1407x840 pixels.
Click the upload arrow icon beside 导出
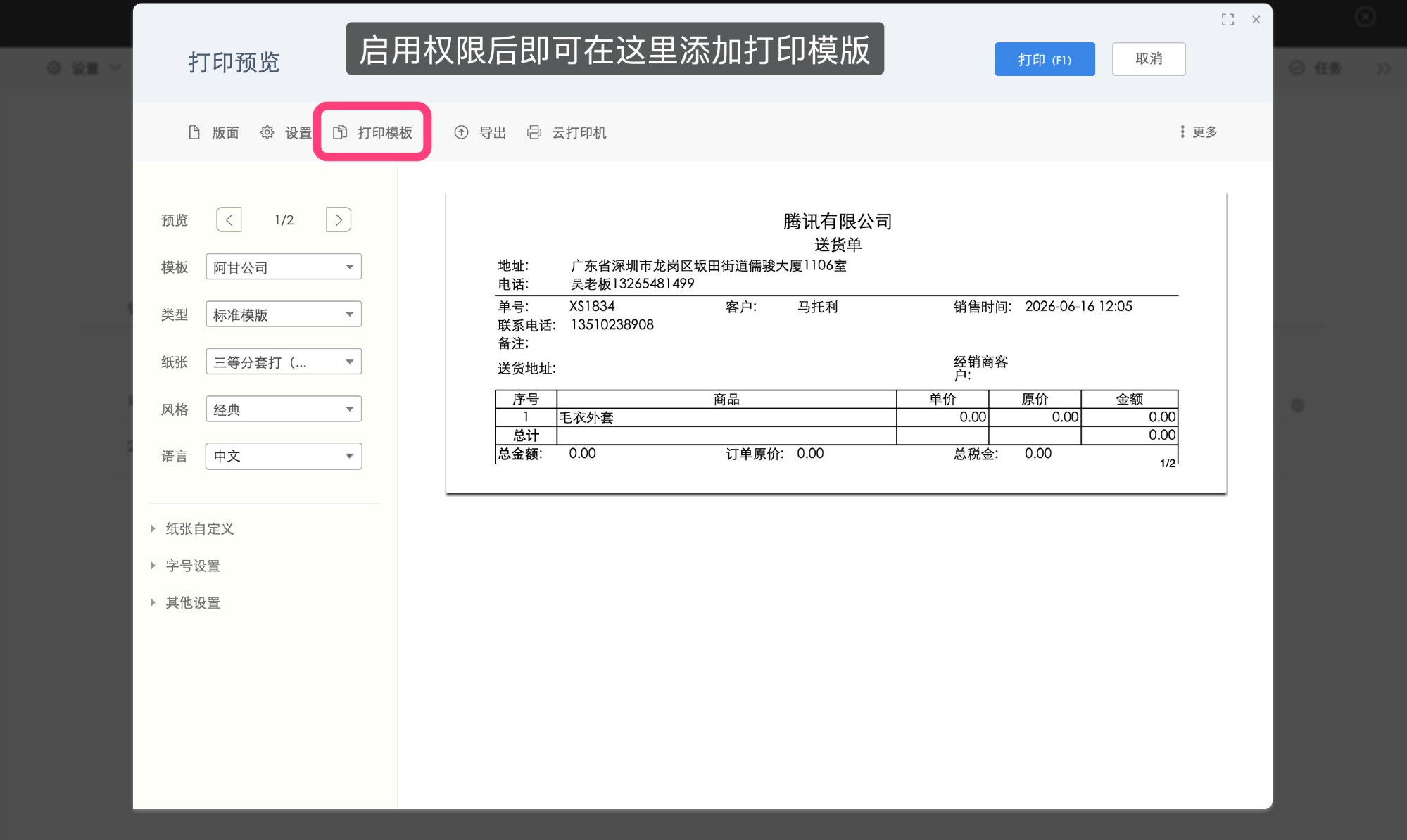point(461,132)
